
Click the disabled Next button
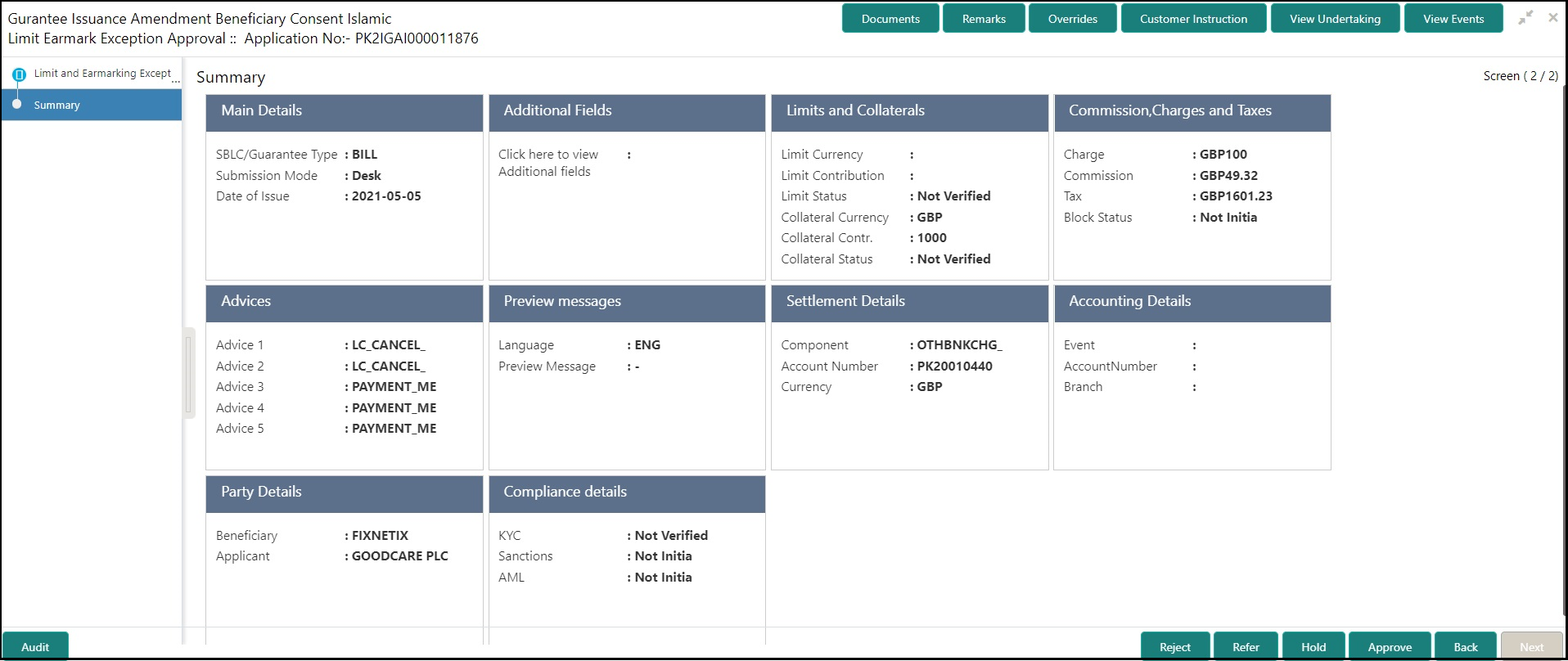tap(1532, 646)
